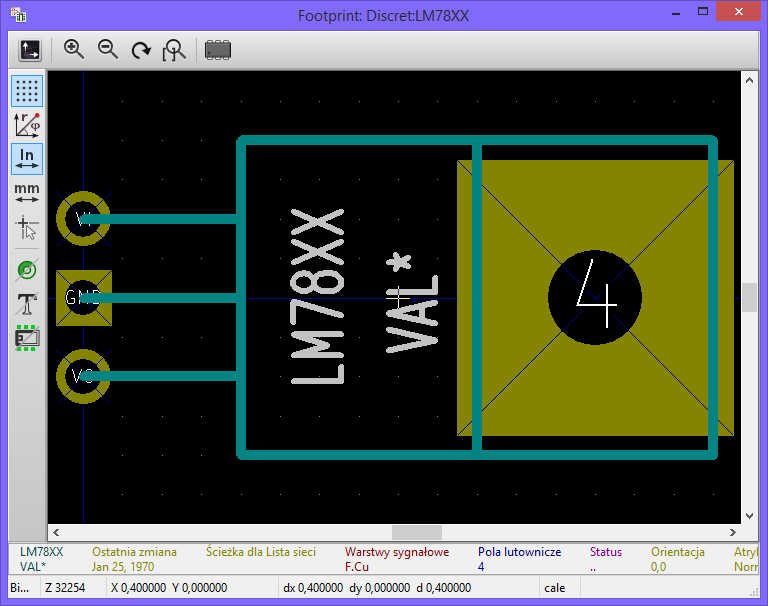Viewport: 768px width, 606px height.
Task: Redraw the view with the refresh icon
Action: pos(141,50)
